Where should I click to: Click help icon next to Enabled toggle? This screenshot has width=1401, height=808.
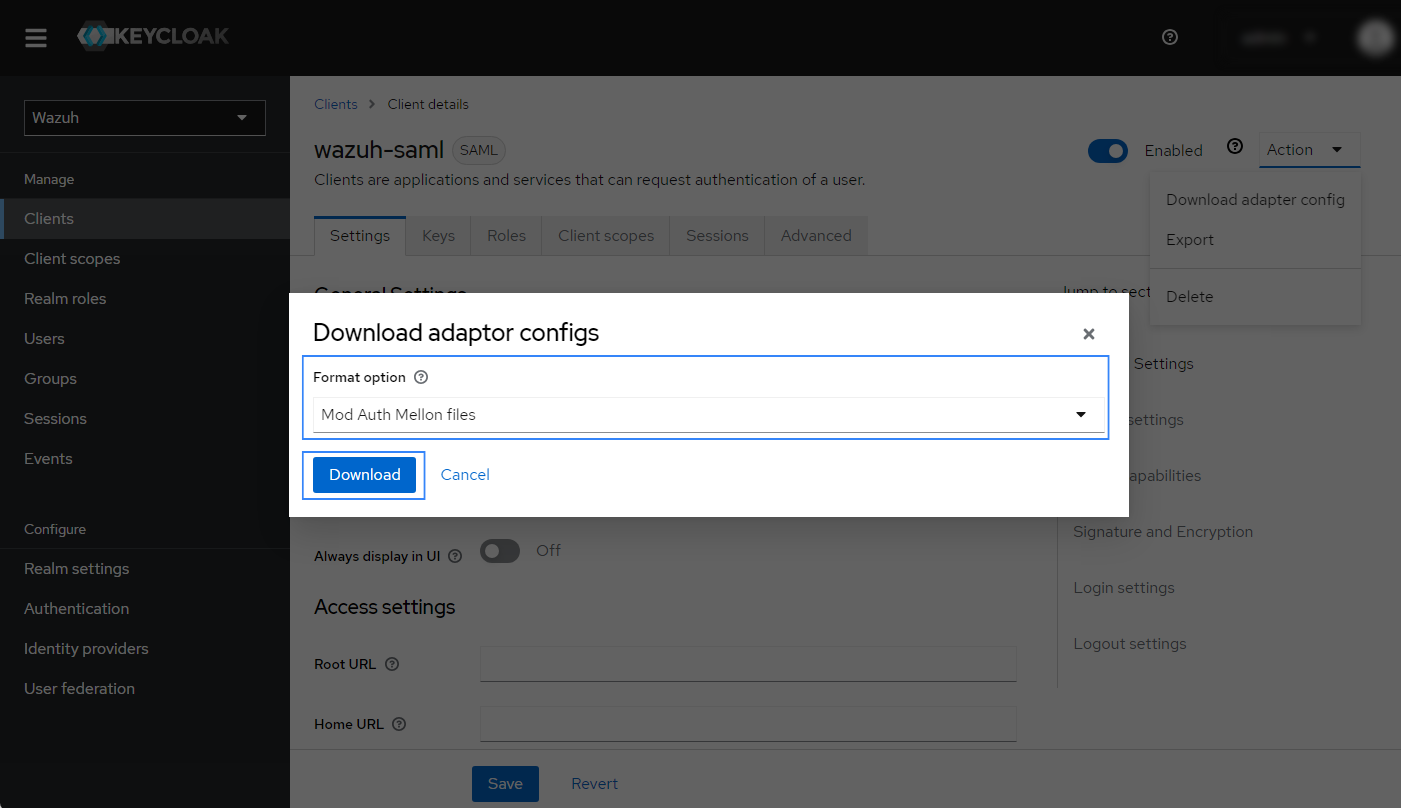tap(1235, 147)
